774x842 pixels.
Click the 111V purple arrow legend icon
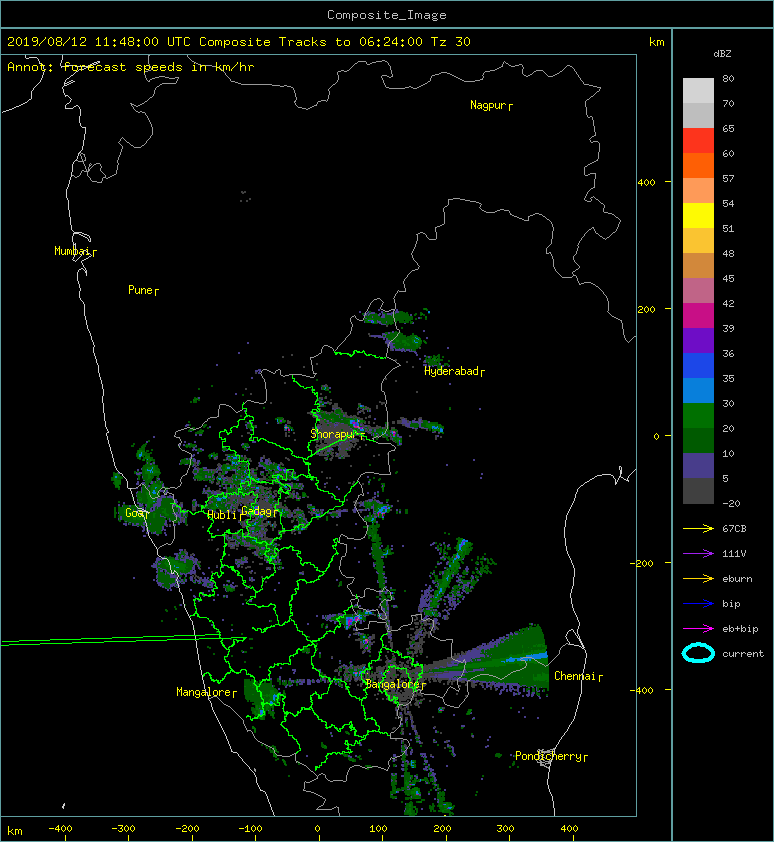coord(698,554)
